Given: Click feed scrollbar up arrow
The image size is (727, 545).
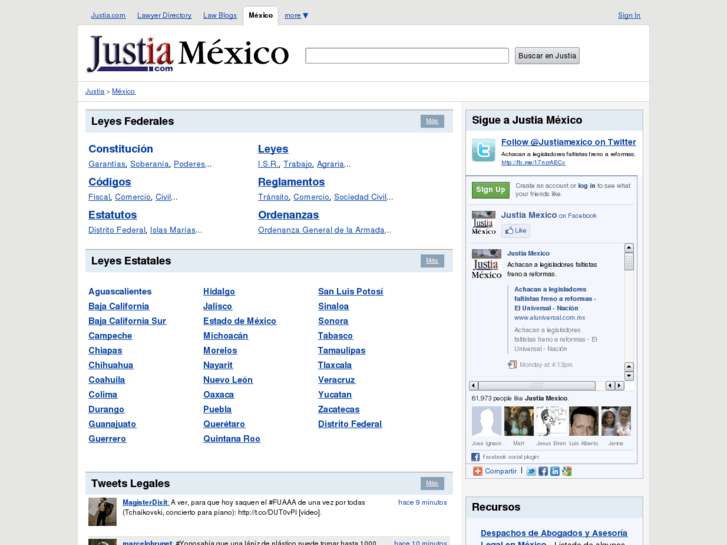Looking at the screenshot, I should click(629, 248).
